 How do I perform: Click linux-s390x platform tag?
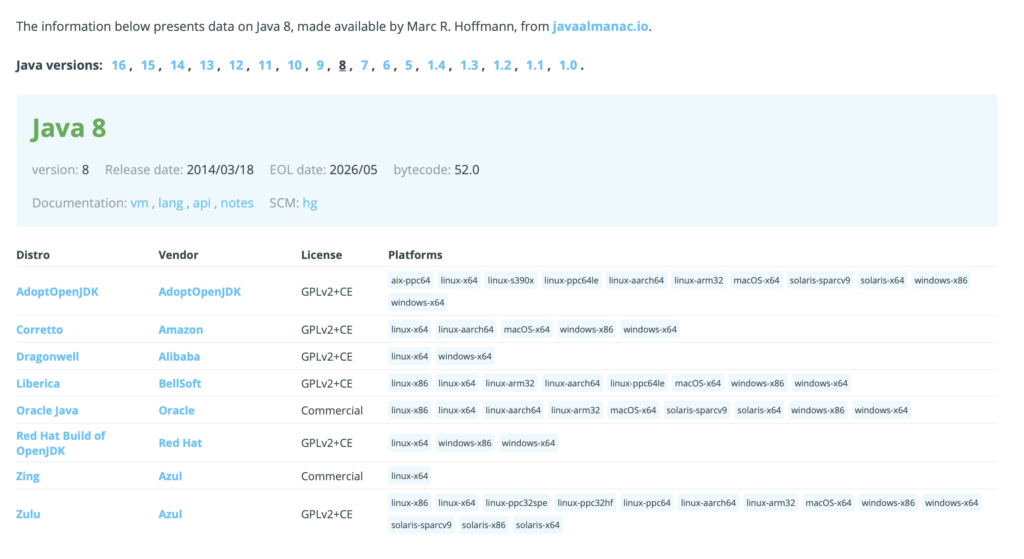511,280
